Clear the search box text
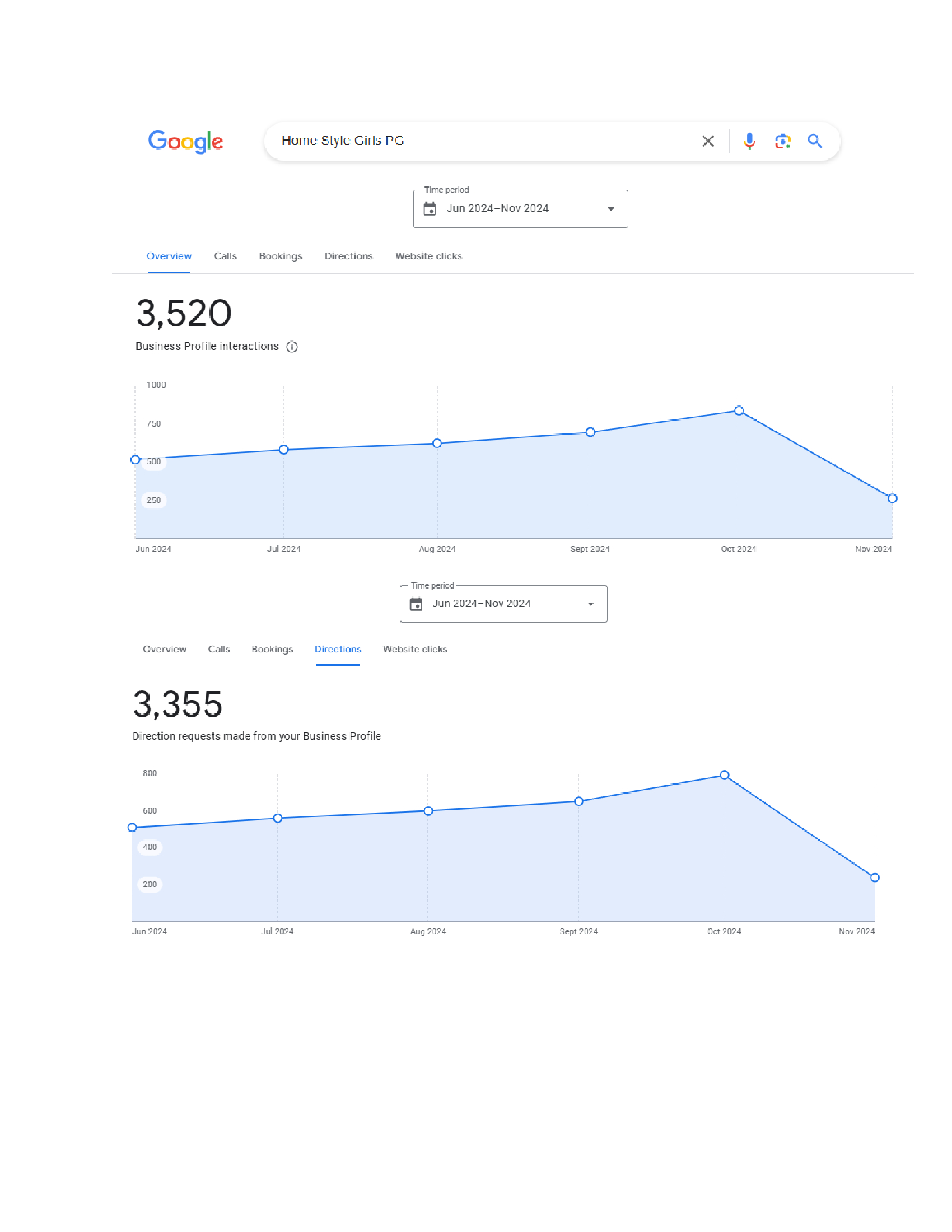 [707, 141]
